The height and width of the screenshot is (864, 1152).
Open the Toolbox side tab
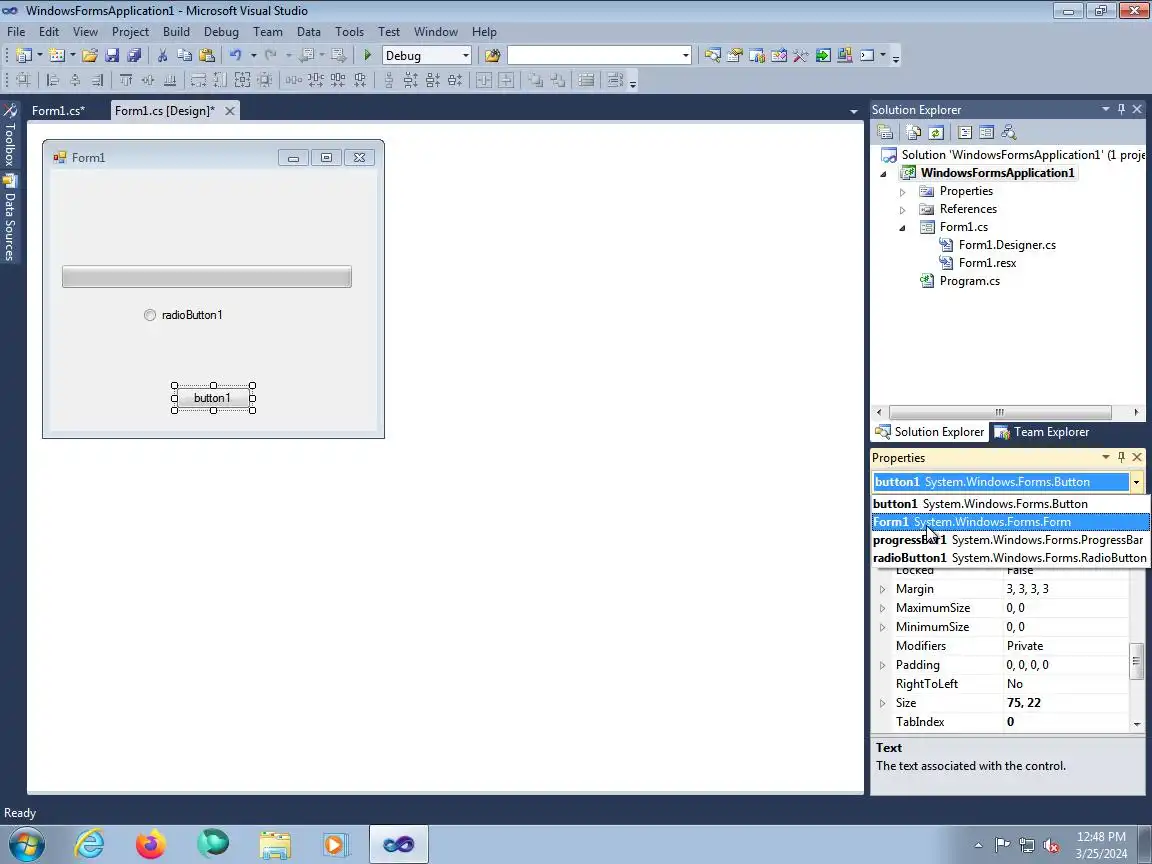pos(10,136)
